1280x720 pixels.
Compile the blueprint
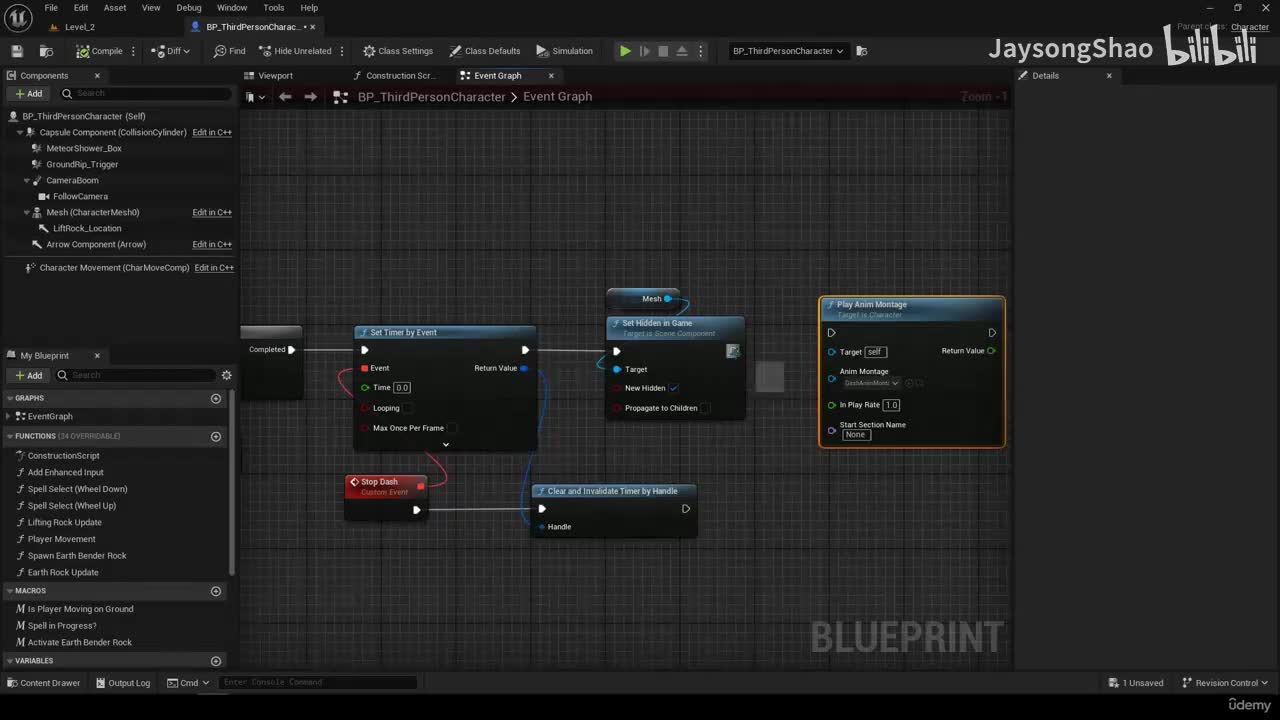tap(99, 51)
